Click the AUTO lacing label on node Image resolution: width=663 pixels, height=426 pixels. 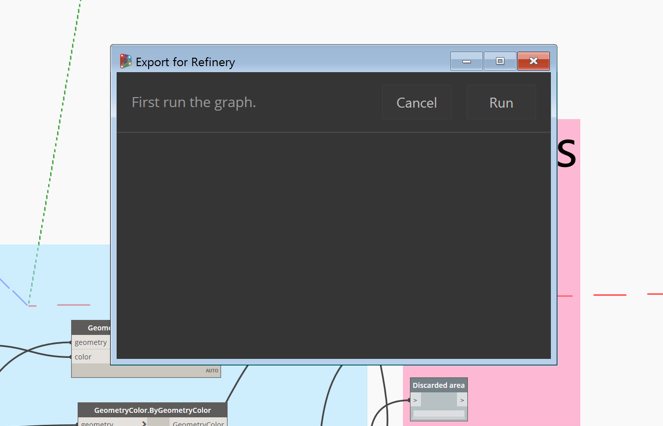pyautogui.click(x=211, y=371)
